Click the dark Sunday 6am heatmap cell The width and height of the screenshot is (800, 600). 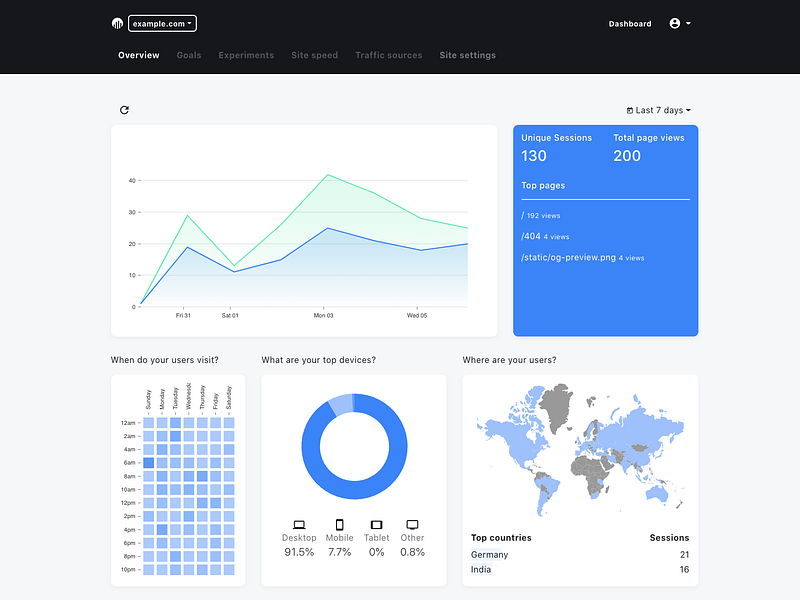pyautogui.click(x=148, y=463)
